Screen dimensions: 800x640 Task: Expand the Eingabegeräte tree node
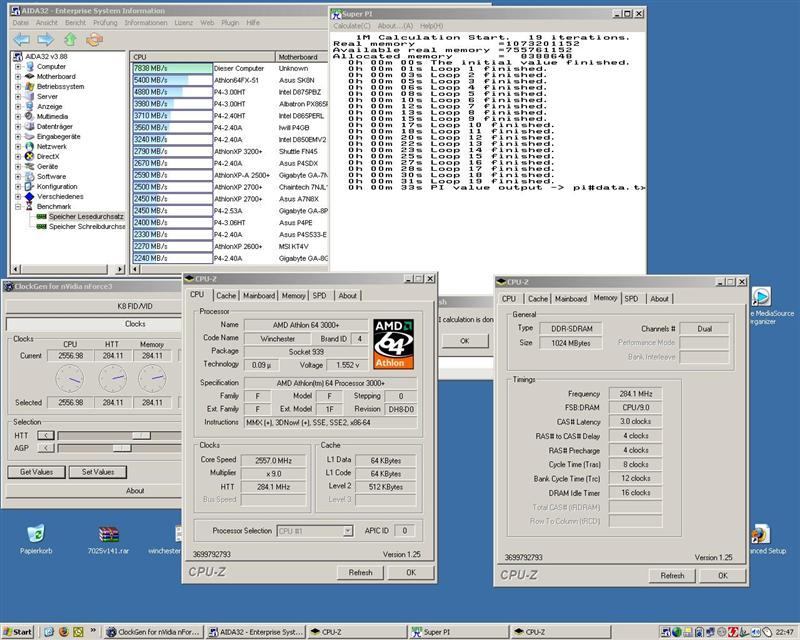[x=18, y=137]
